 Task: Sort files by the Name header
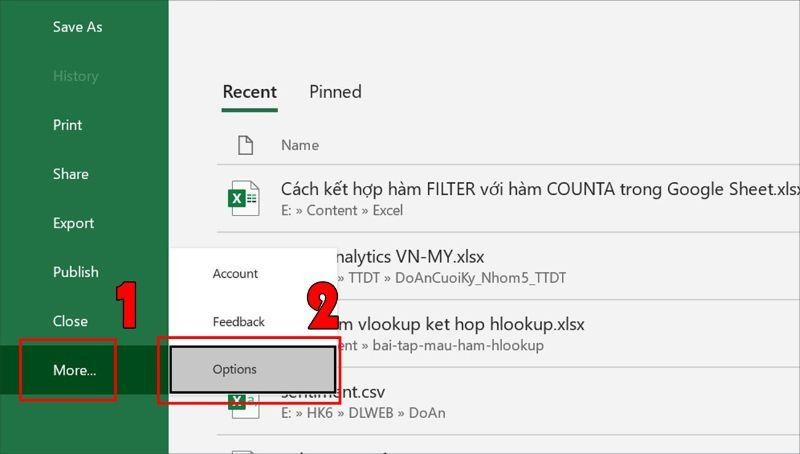[x=300, y=145]
